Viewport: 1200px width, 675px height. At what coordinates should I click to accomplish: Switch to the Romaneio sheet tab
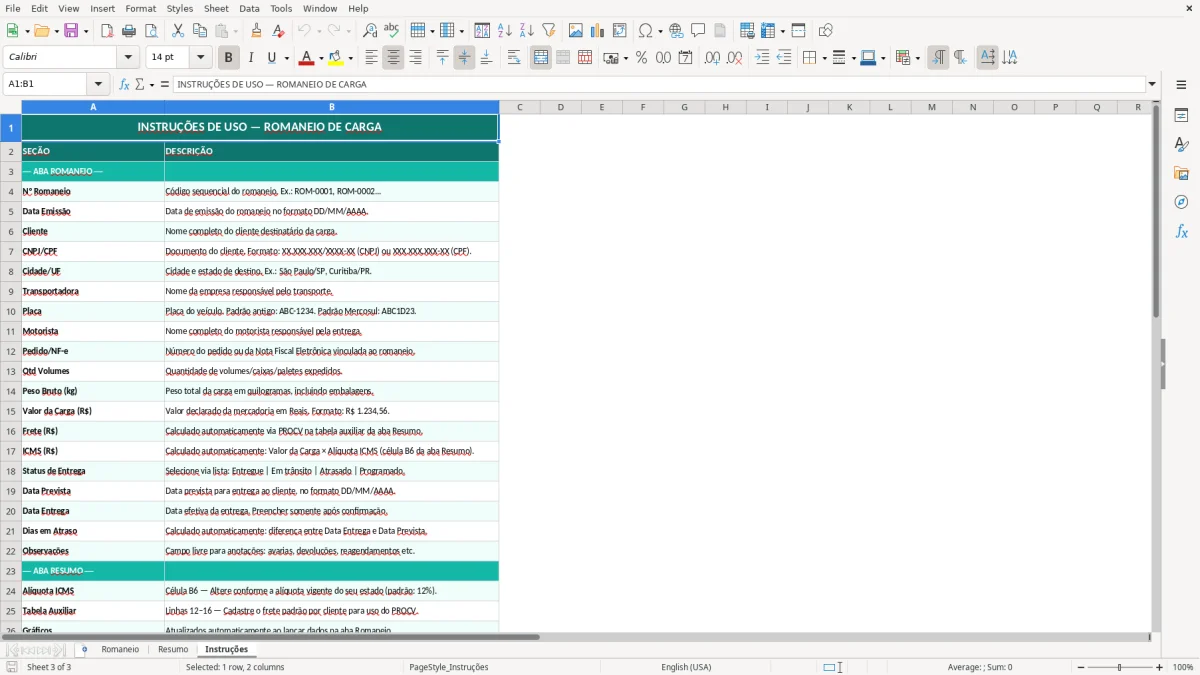point(120,649)
